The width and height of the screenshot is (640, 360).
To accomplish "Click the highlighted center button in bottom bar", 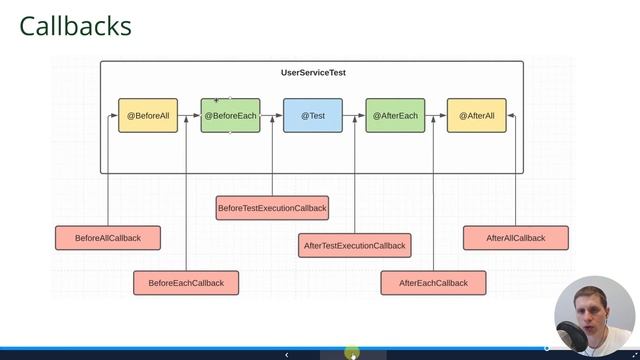I will [x=353, y=355].
